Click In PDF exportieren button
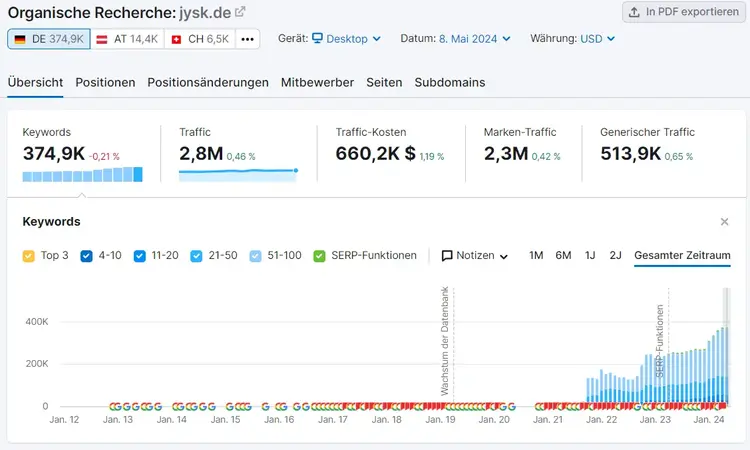 pyautogui.click(x=684, y=12)
